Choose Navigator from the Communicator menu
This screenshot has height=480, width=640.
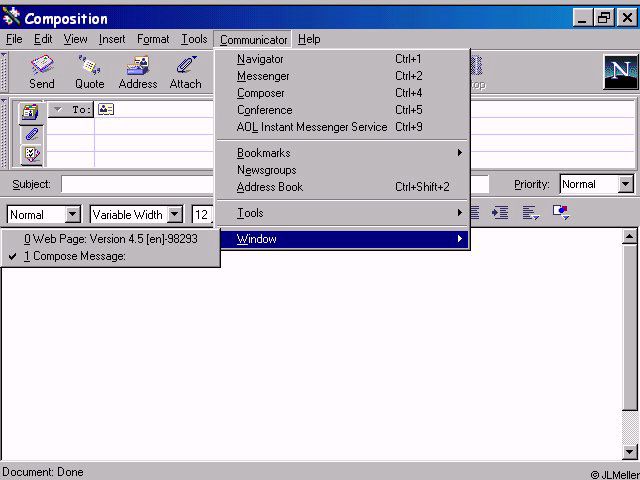[x=343, y=59]
